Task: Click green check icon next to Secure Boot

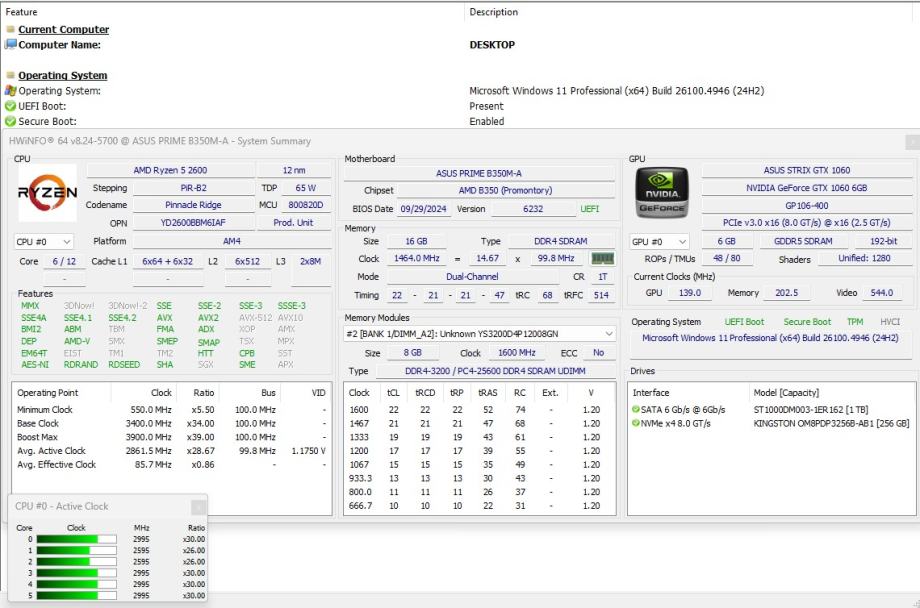Action: pos(10,121)
